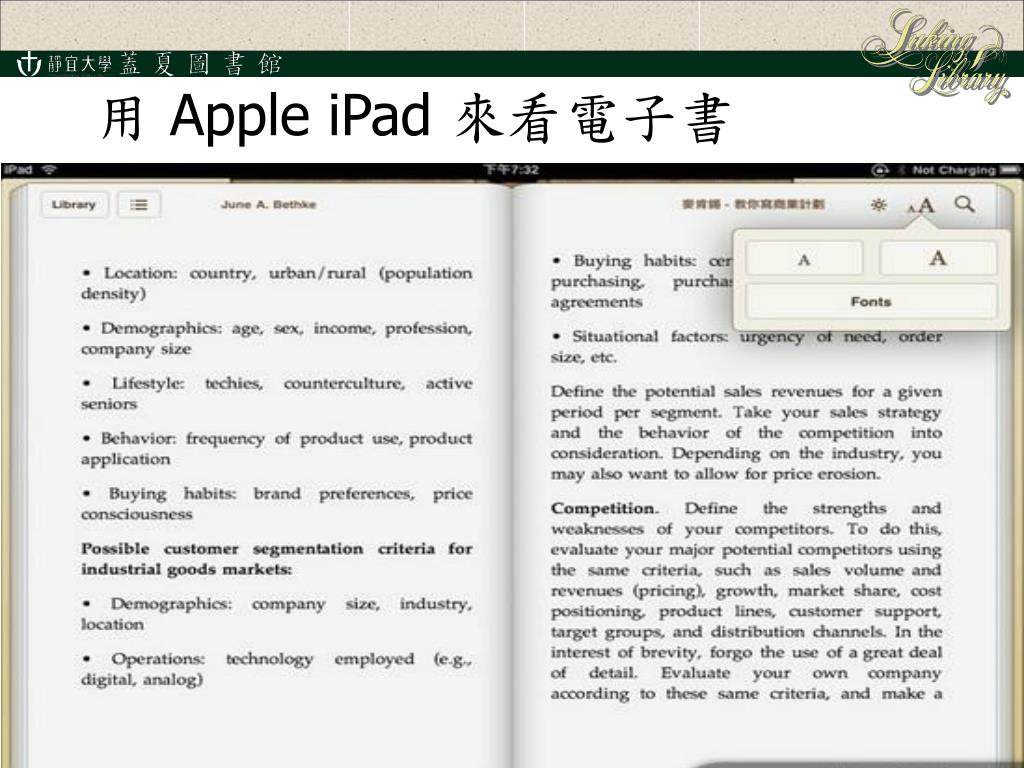The height and width of the screenshot is (768, 1024).
Task: Click the bold word 'Competition.'
Action: tap(605, 508)
